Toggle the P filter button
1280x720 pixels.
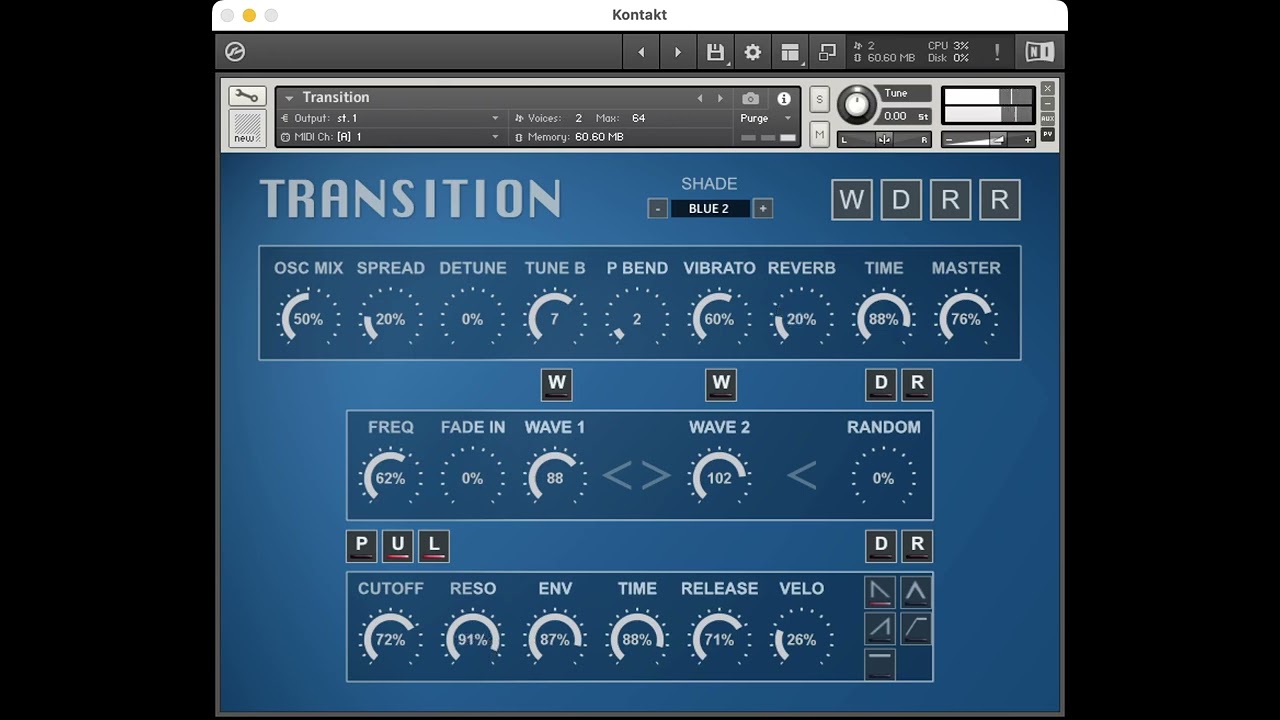(361, 546)
